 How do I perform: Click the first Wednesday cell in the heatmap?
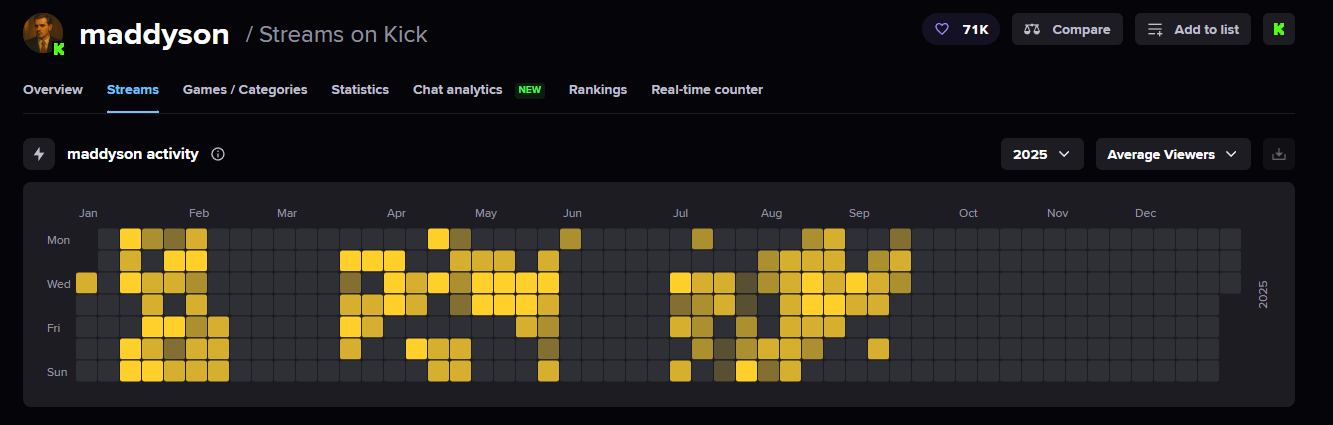[x=87, y=283]
